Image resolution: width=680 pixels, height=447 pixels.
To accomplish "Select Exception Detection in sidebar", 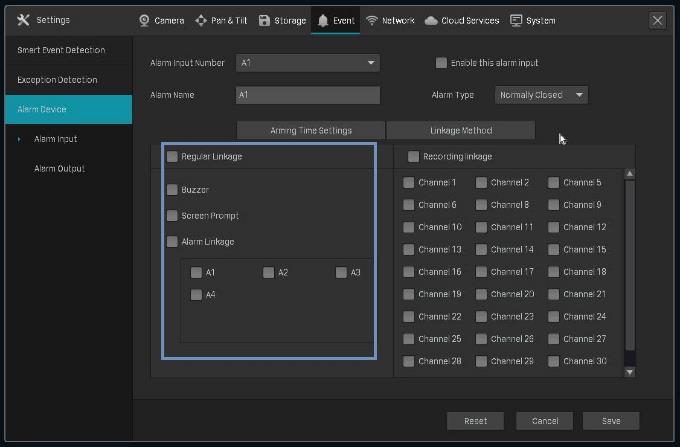I will pyautogui.click(x=57, y=80).
